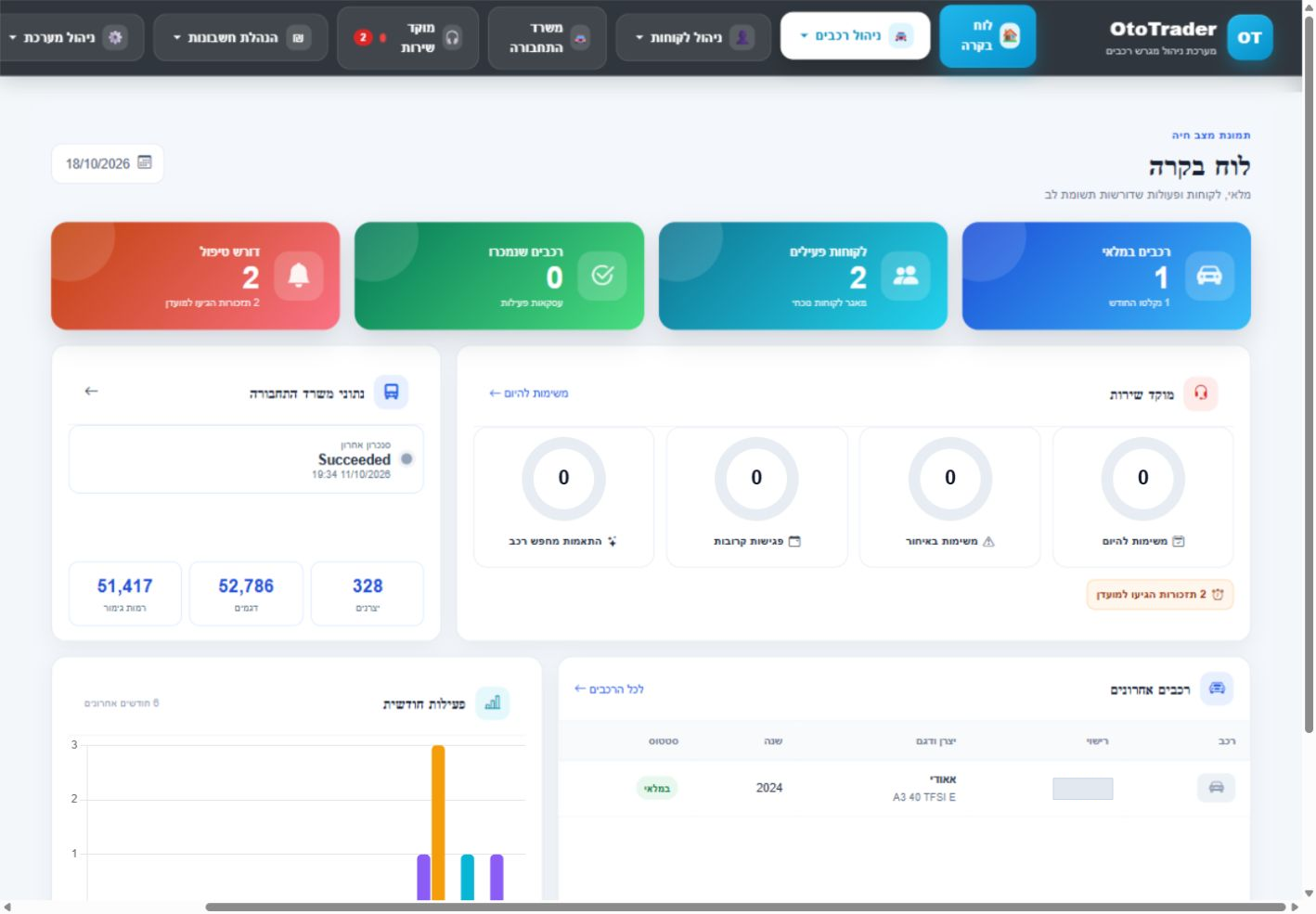Click the gear icon in ניהול מערכת
1316x914 pixels.
pos(115,37)
